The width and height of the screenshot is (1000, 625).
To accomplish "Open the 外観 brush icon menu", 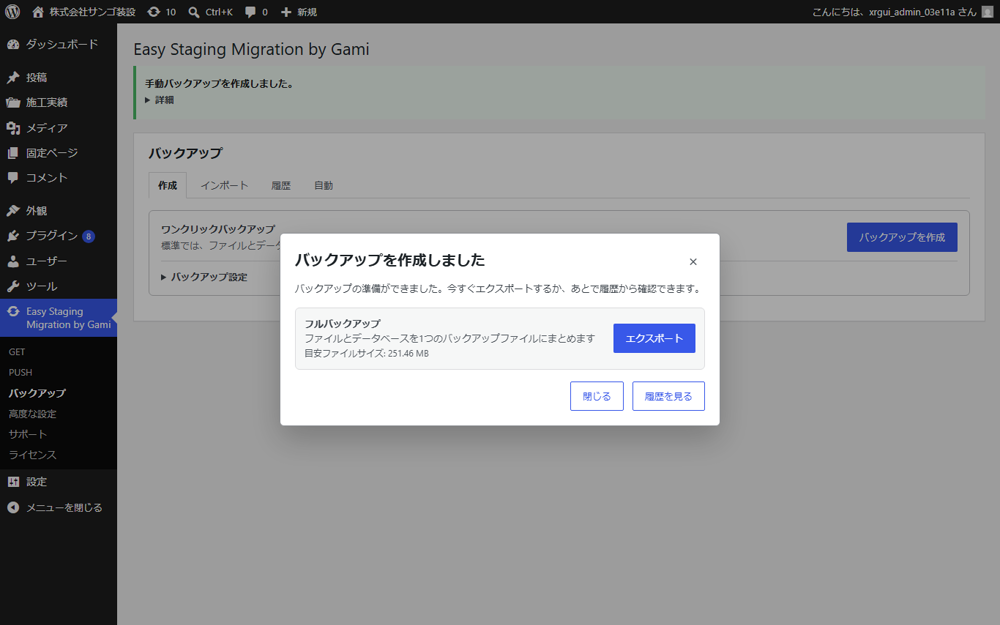I will pos(13,210).
